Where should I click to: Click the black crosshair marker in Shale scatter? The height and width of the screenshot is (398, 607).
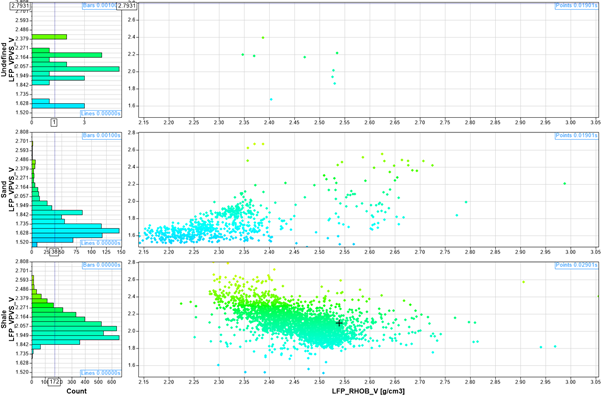click(x=340, y=323)
